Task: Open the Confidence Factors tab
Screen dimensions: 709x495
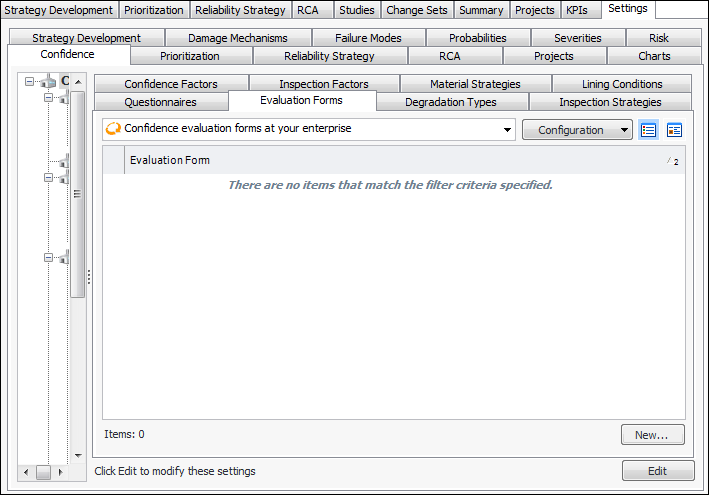Action: click(x=171, y=84)
